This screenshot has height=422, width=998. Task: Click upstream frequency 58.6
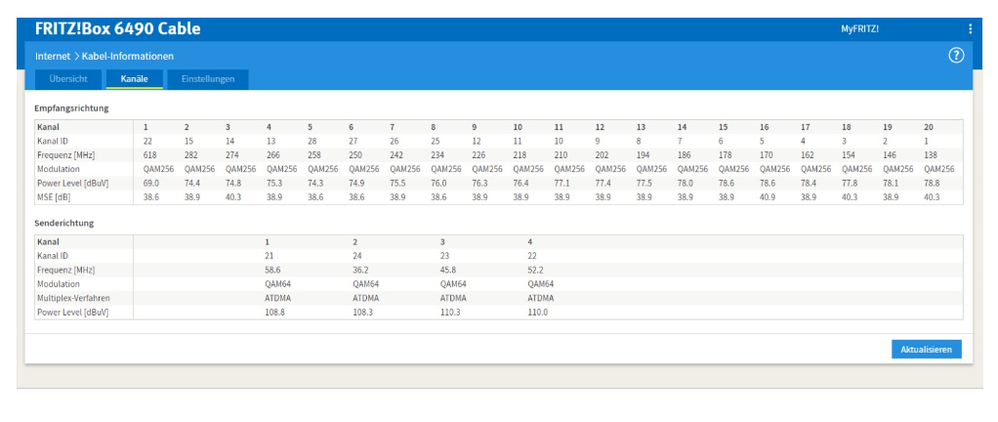(273, 270)
